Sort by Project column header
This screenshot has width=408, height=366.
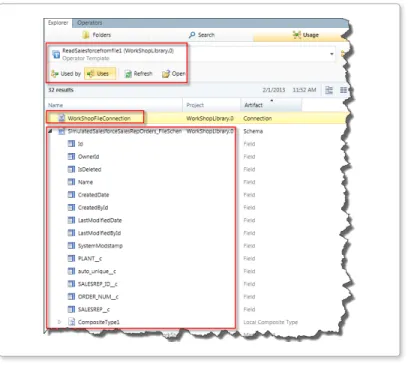tap(211, 105)
